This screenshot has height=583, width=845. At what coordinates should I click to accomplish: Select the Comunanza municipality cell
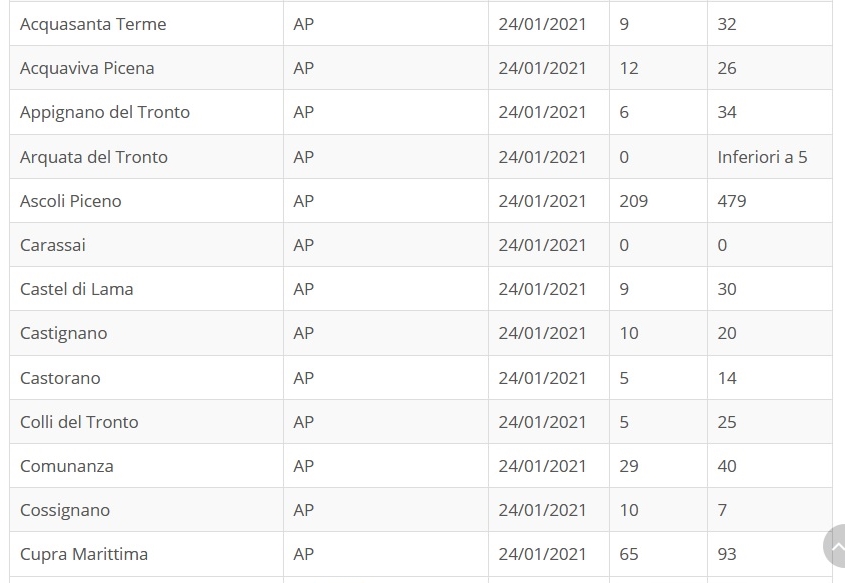tap(147, 466)
